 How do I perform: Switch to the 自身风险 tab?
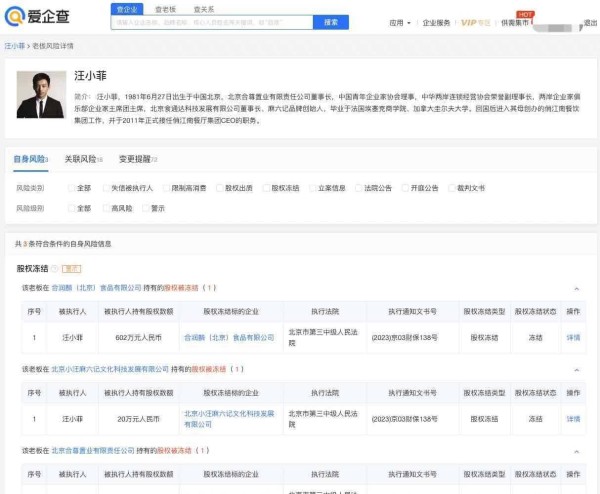(x=31, y=159)
